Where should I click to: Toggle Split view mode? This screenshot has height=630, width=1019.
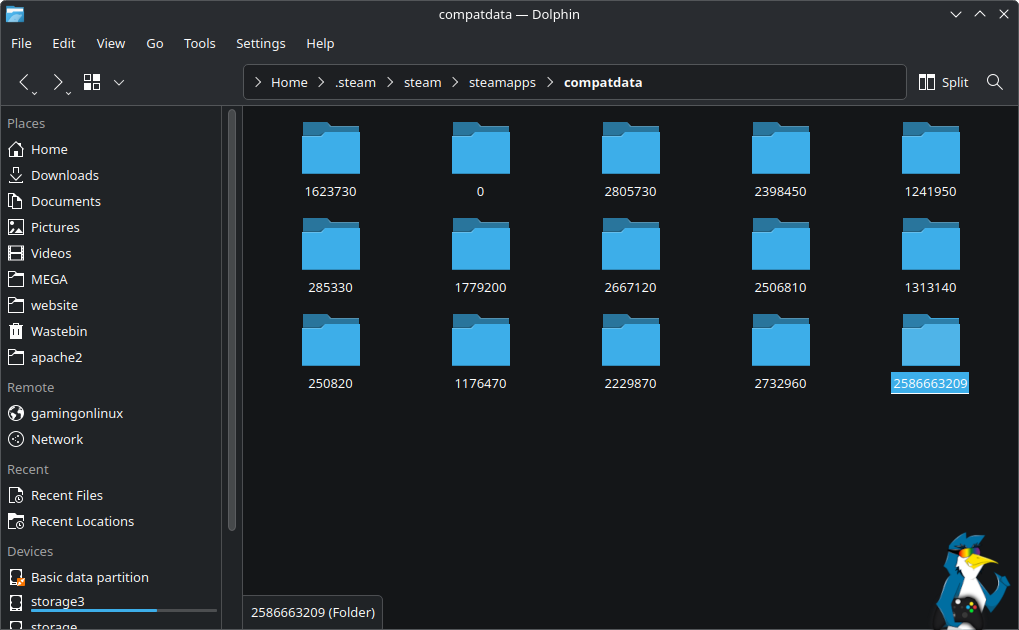pos(943,82)
